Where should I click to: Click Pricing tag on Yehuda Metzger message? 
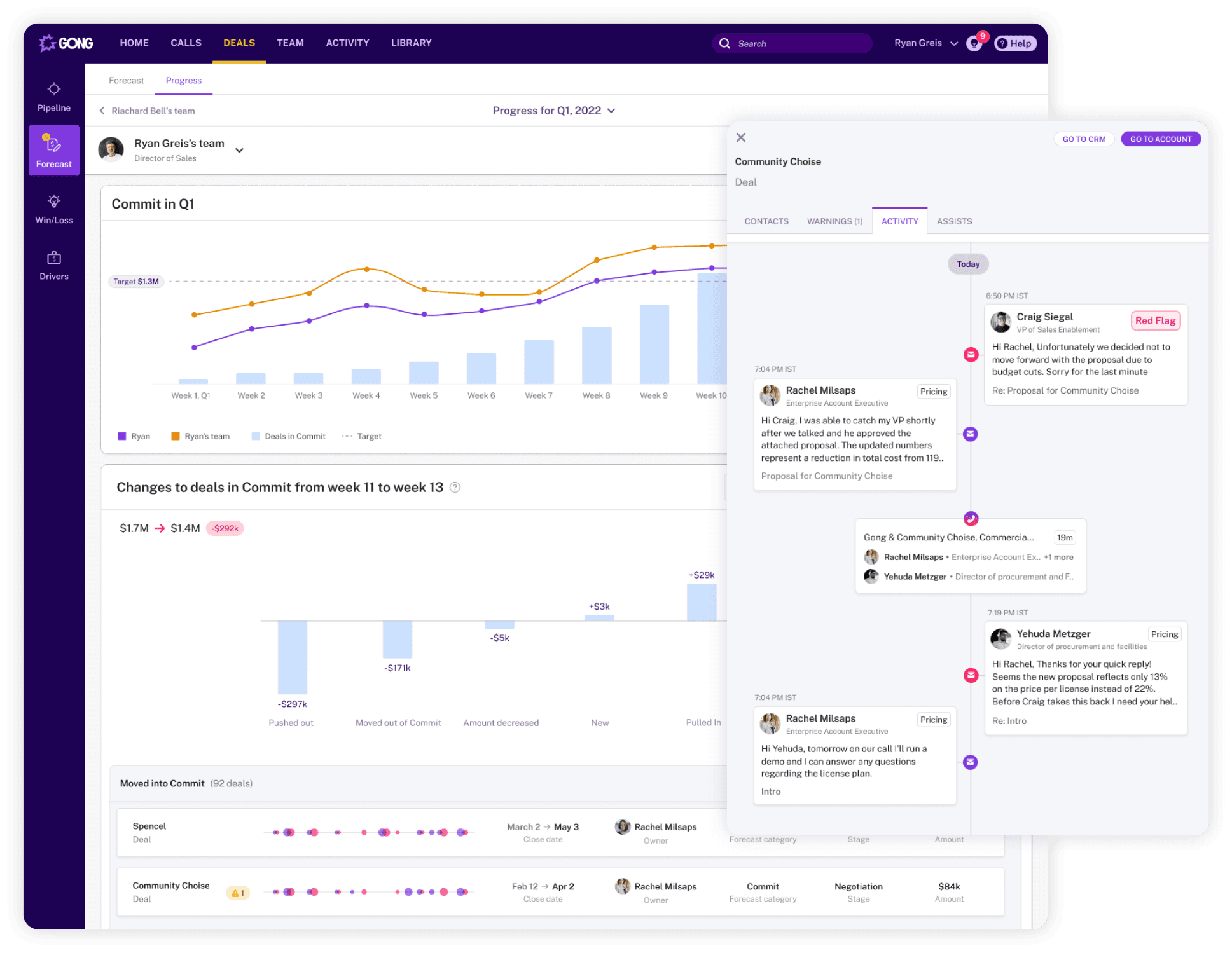tap(1164, 634)
